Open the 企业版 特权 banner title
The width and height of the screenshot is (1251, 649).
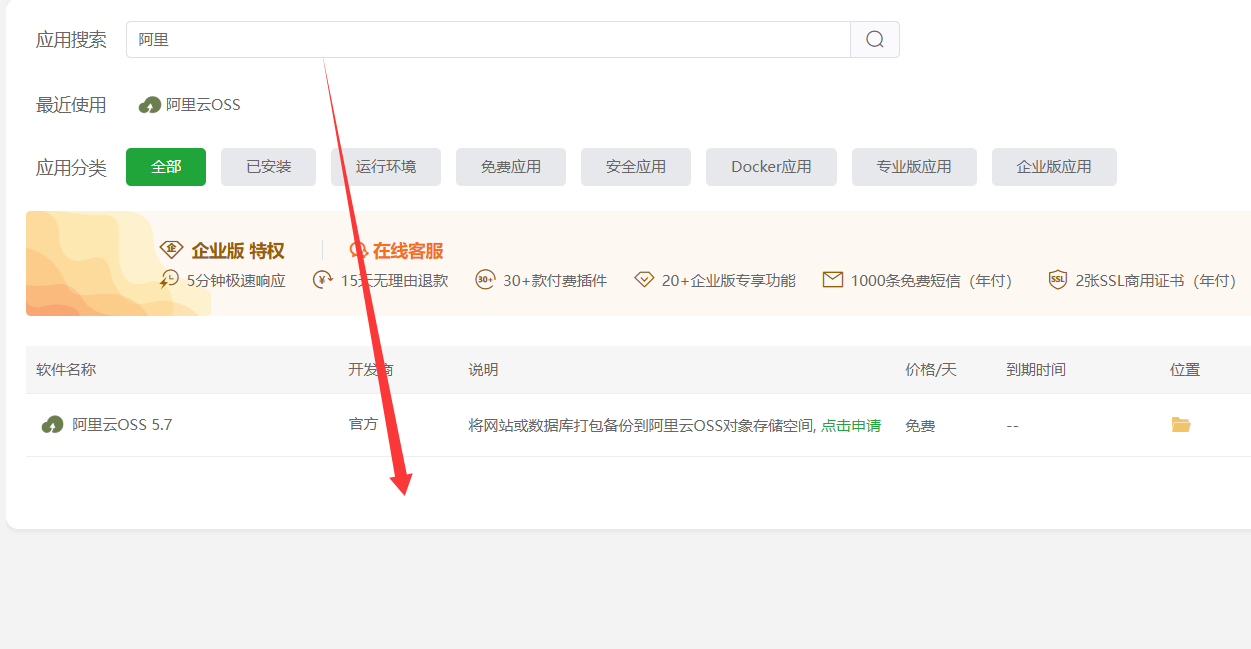coord(238,251)
